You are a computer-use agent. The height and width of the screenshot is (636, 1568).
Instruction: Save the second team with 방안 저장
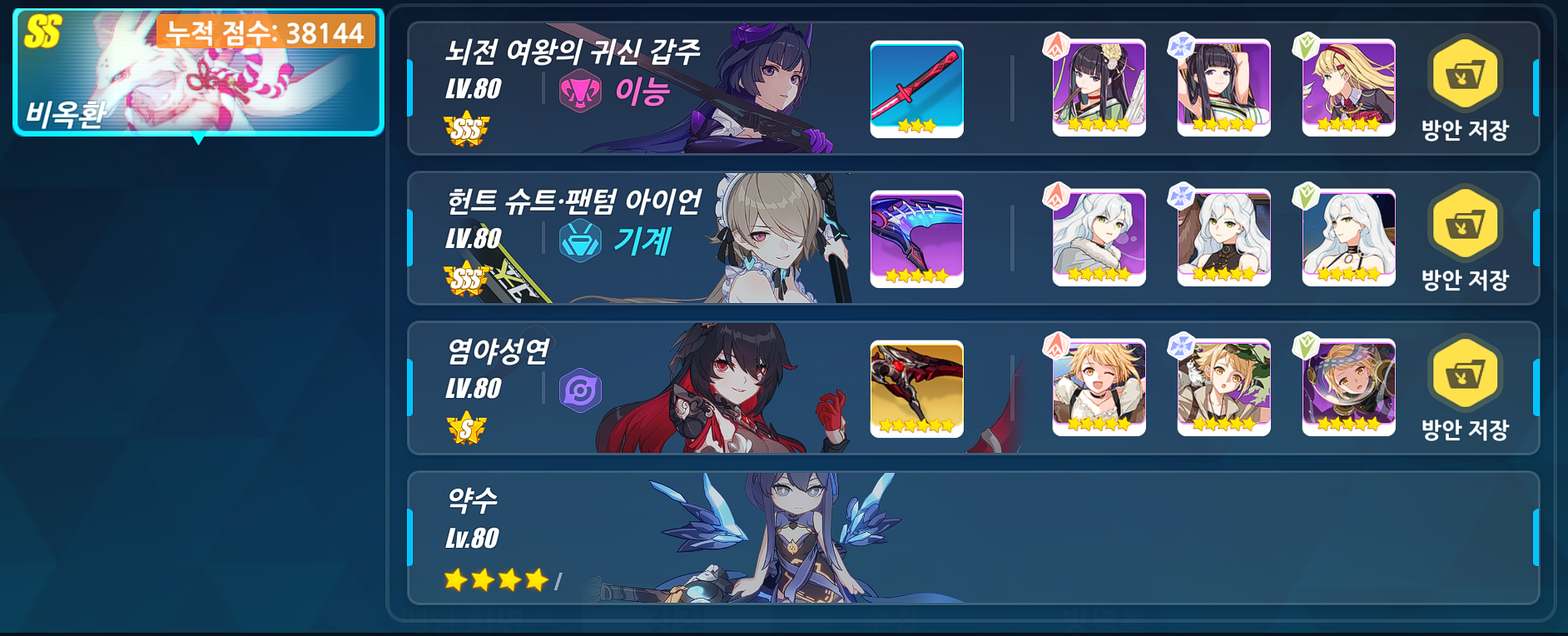(1465, 239)
